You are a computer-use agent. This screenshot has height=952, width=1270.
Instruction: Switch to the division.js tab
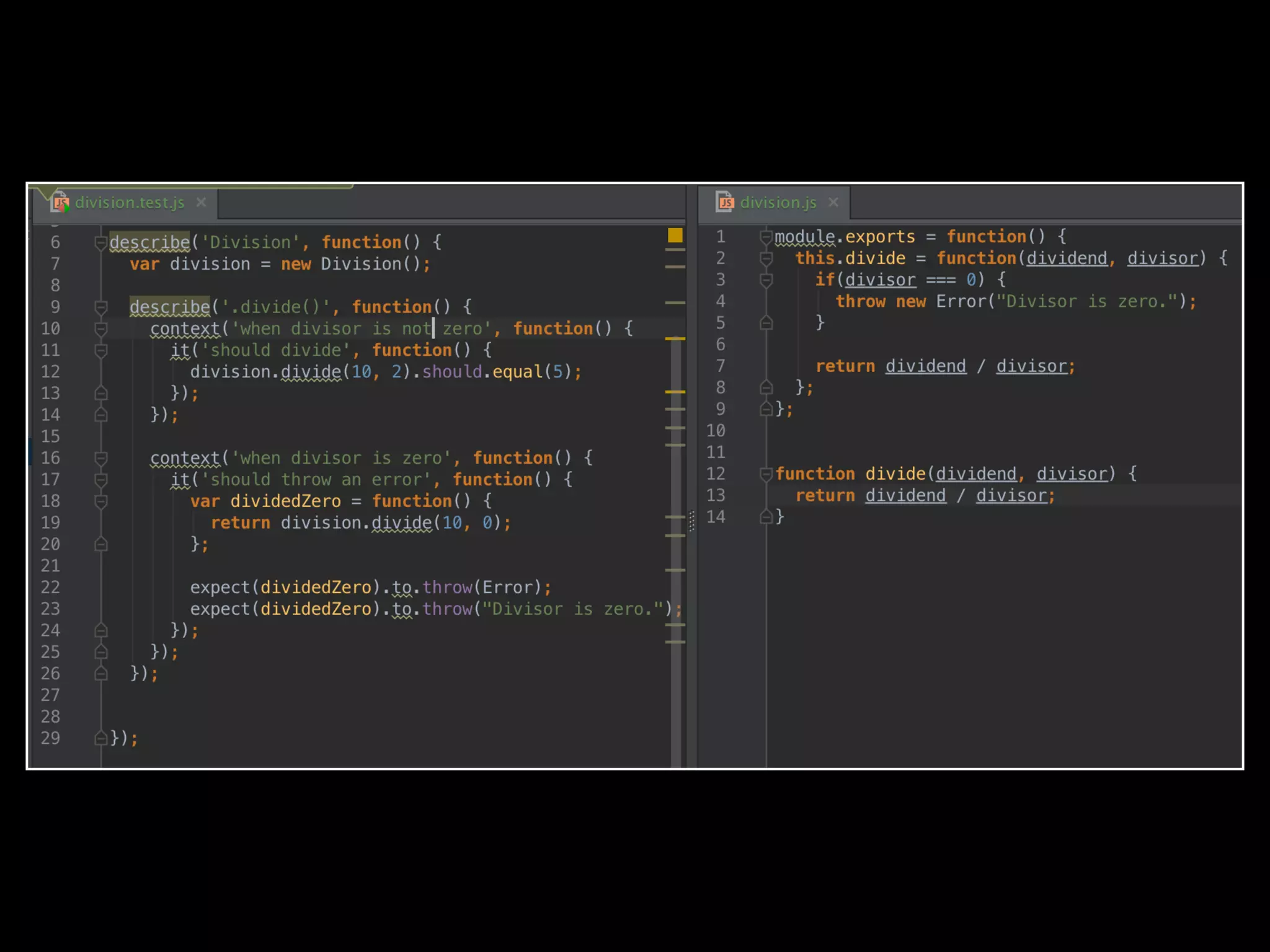coord(778,203)
